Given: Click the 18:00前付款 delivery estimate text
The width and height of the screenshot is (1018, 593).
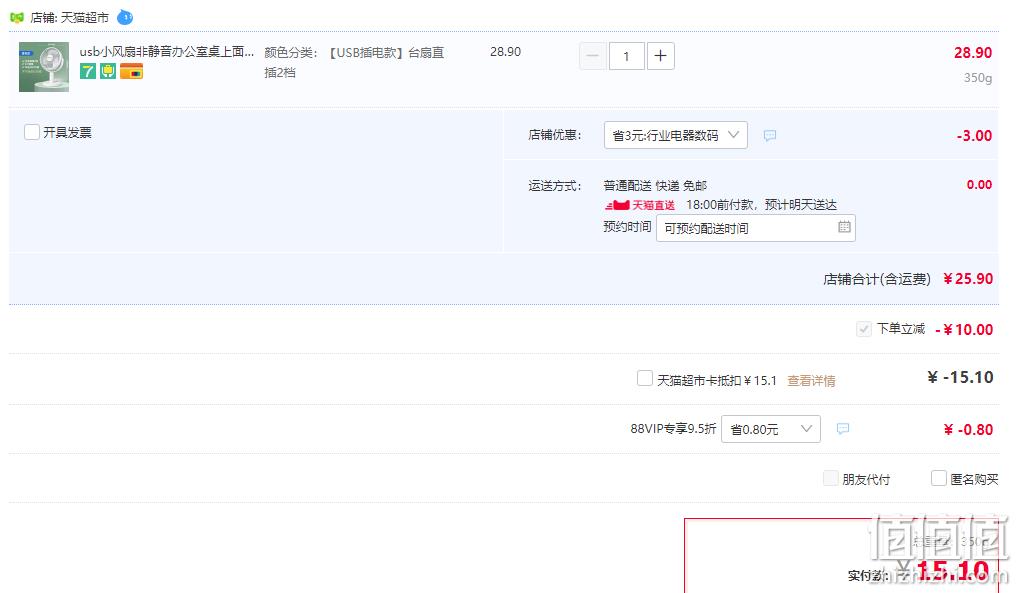Looking at the screenshot, I should pyautogui.click(x=762, y=205).
